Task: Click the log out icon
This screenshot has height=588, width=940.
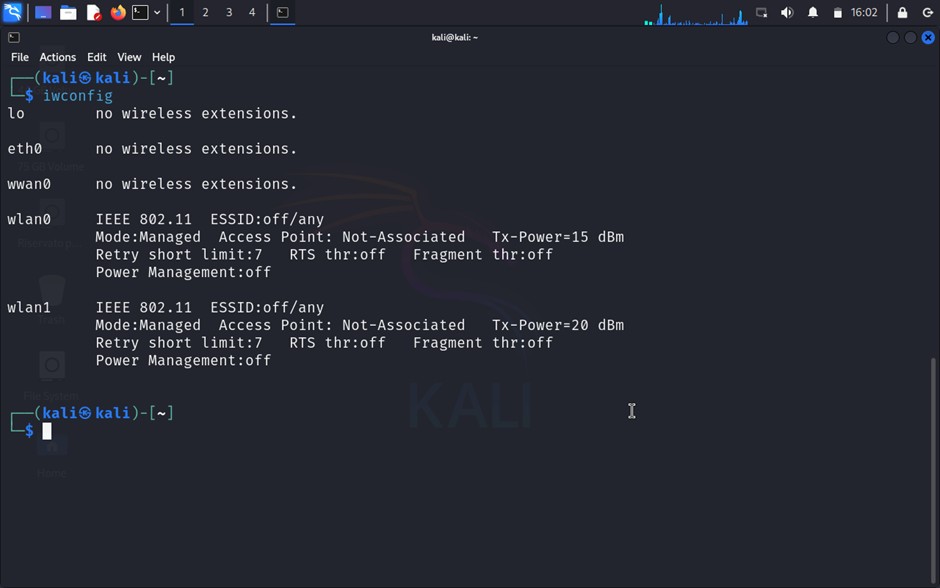Action: pos(927,13)
